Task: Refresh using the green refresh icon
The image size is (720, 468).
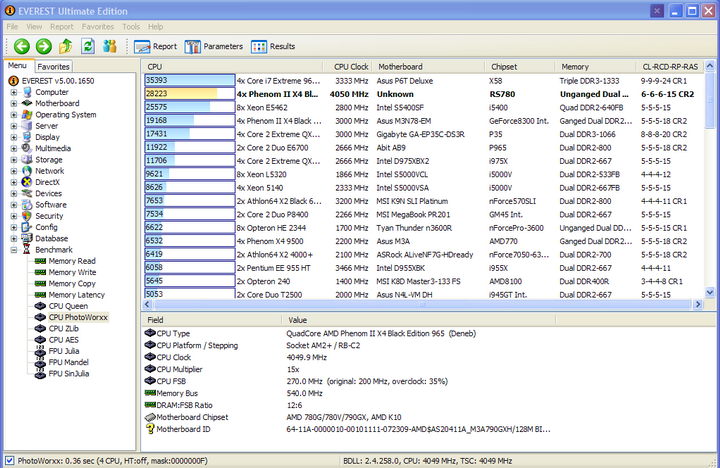Action: (x=88, y=46)
